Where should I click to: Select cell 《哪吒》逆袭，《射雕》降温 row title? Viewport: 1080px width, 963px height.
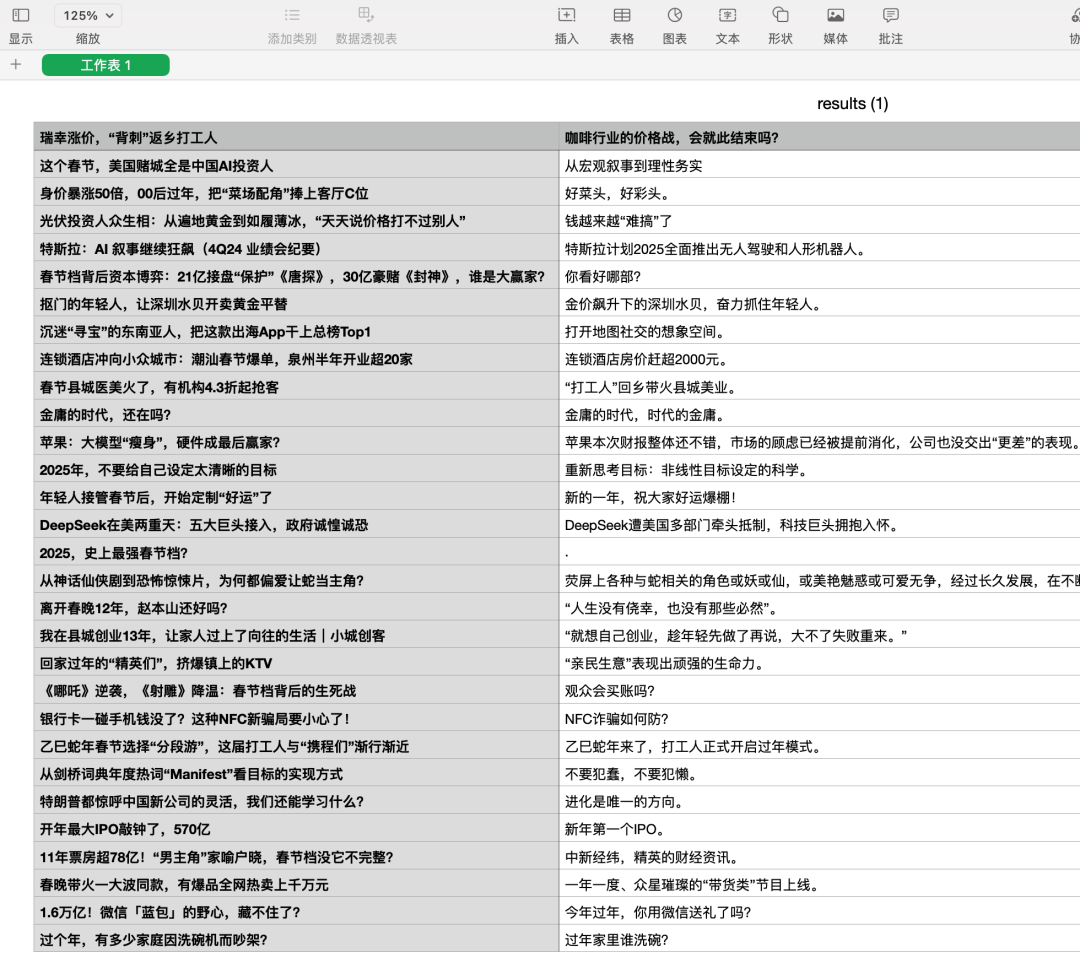(296, 691)
